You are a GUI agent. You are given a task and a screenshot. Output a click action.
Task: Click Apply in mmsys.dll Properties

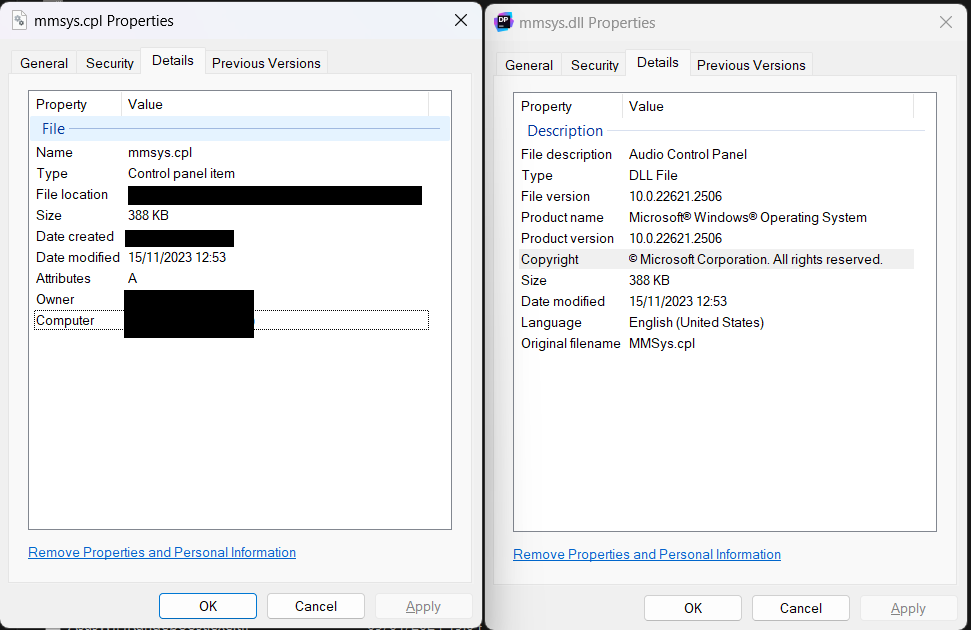(x=908, y=608)
